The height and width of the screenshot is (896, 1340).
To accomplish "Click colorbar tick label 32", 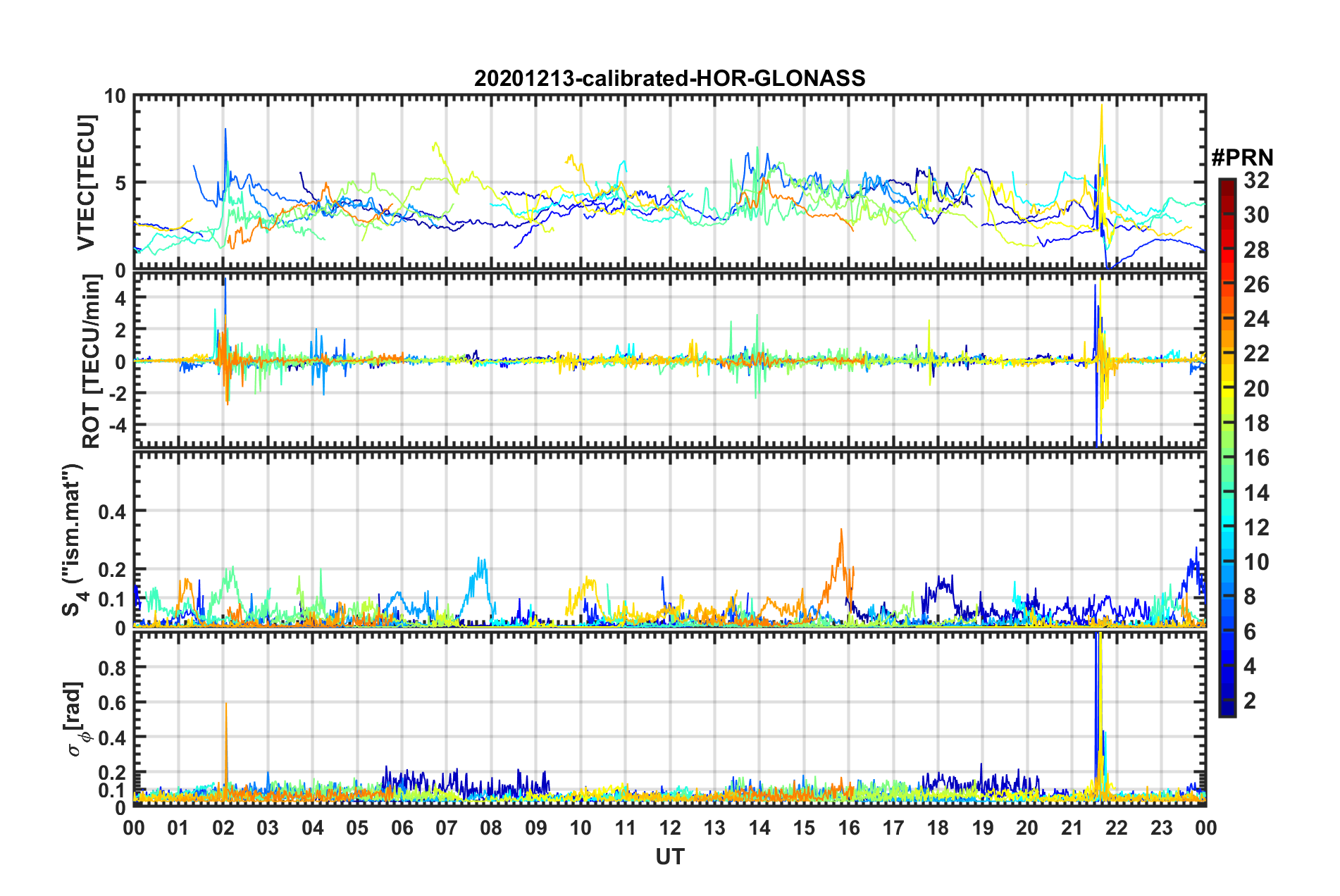I will (1256, 180).
